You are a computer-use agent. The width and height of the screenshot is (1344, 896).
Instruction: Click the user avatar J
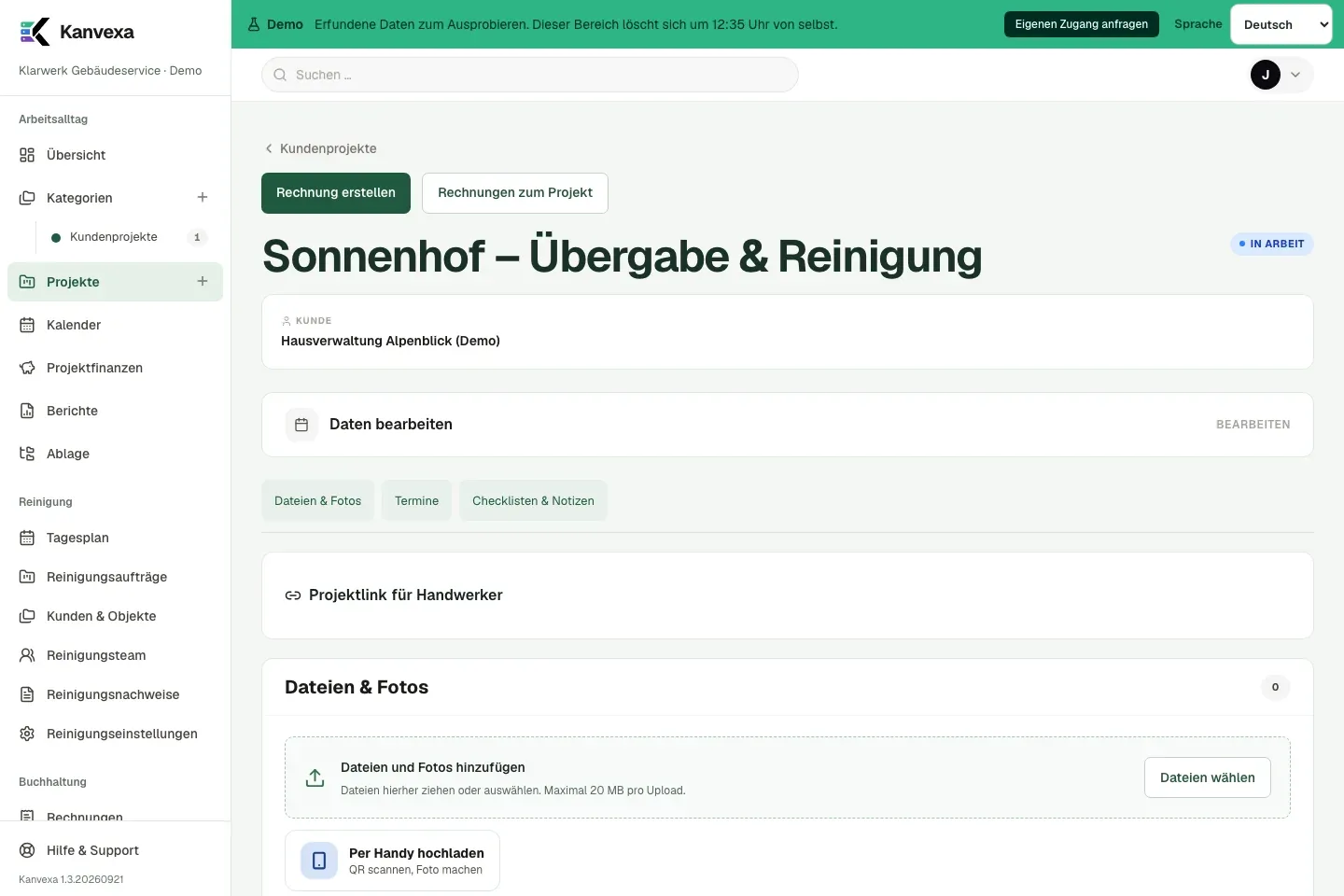(1266, 75)
